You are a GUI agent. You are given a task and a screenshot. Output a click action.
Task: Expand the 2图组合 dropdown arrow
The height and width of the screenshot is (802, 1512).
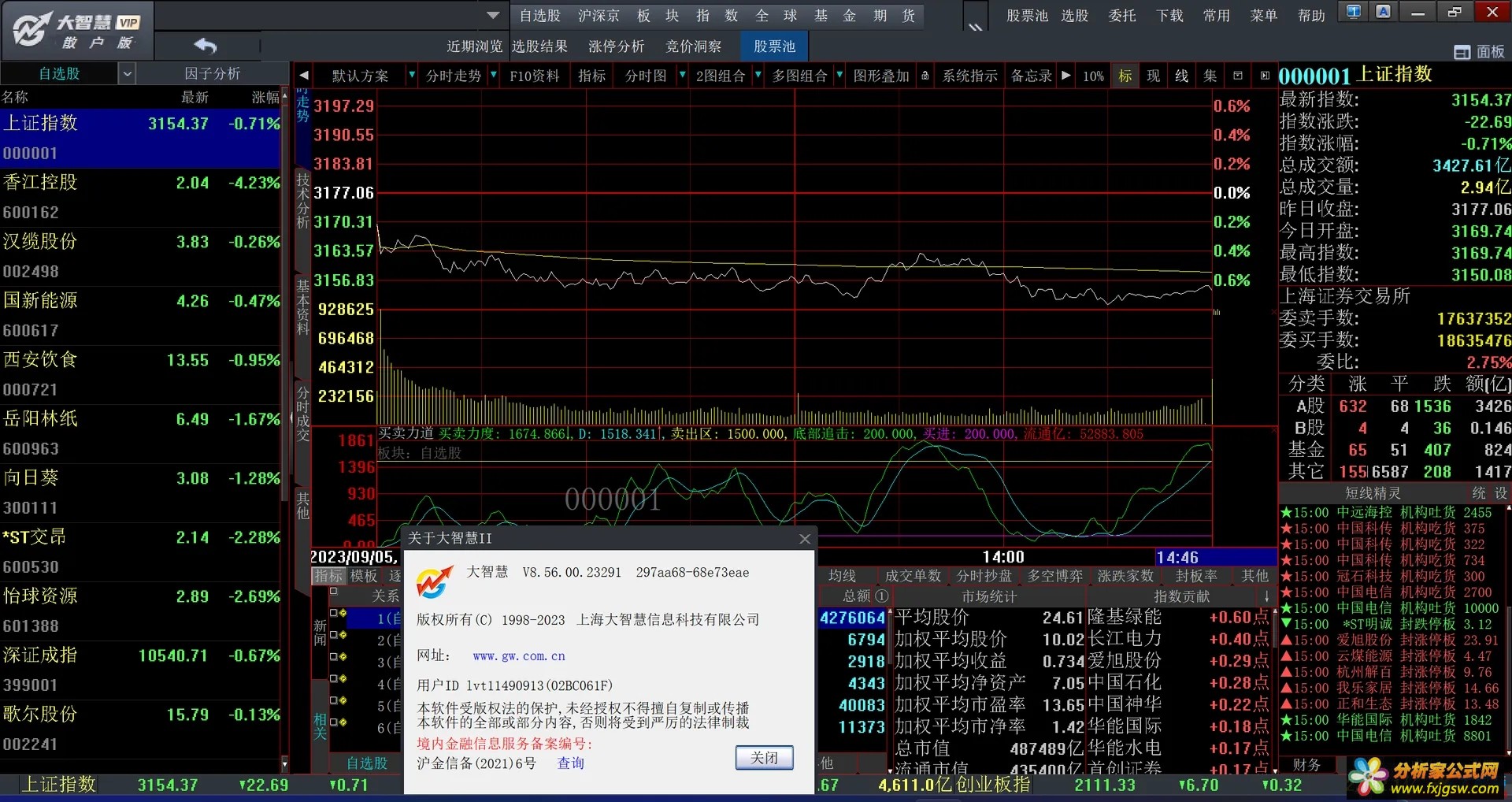pyautogui.click(x=758, y=75)
